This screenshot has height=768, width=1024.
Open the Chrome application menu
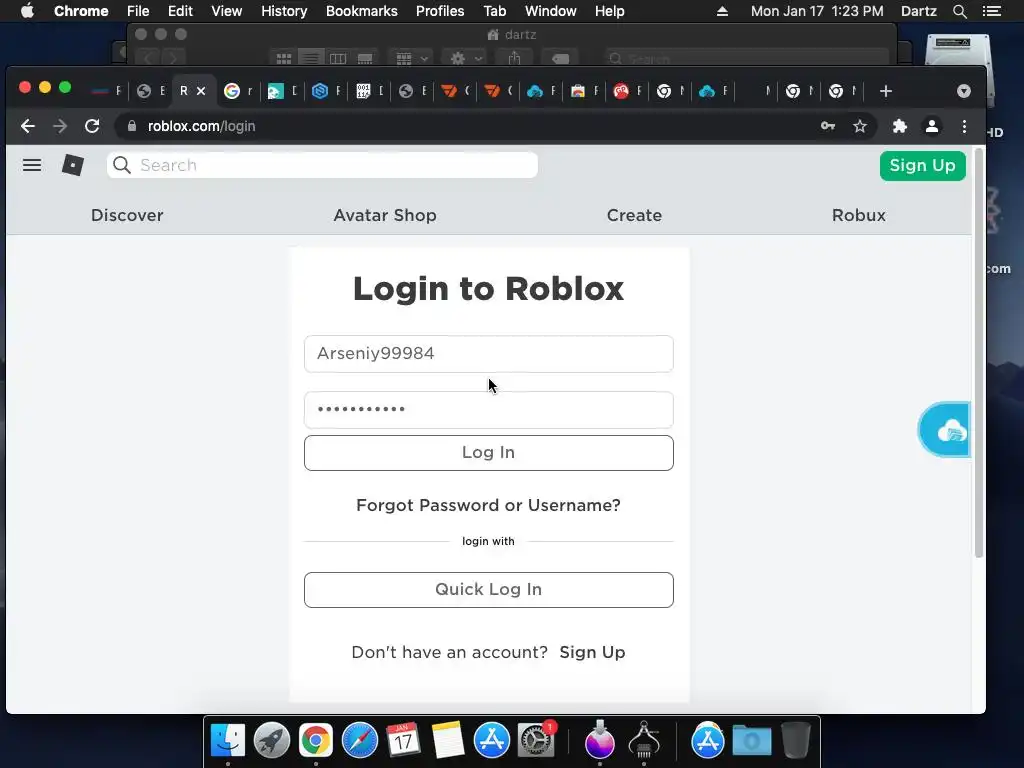point(81,11)
